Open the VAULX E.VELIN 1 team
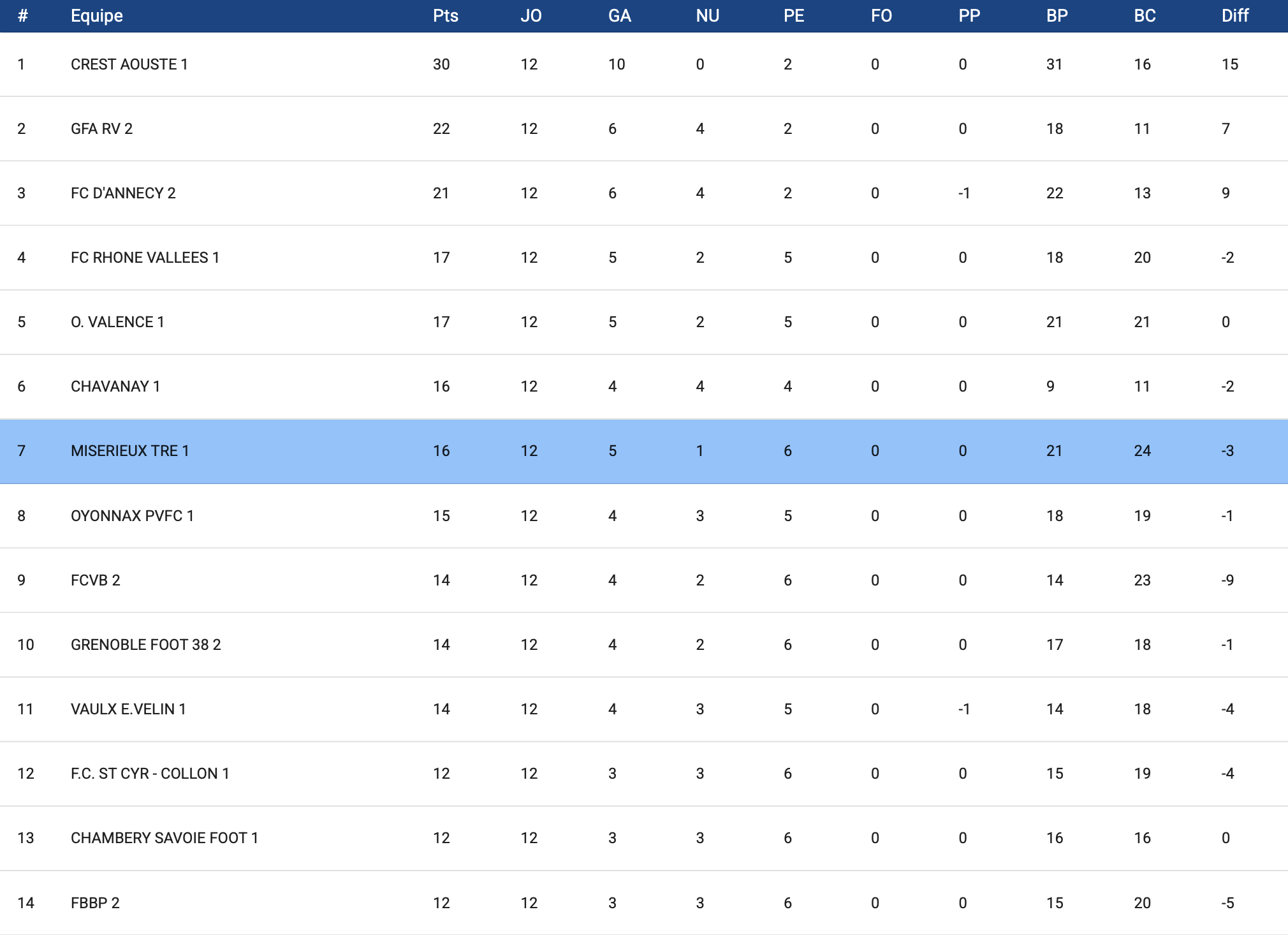This screenshot has height=935, width=1288. 128,709
